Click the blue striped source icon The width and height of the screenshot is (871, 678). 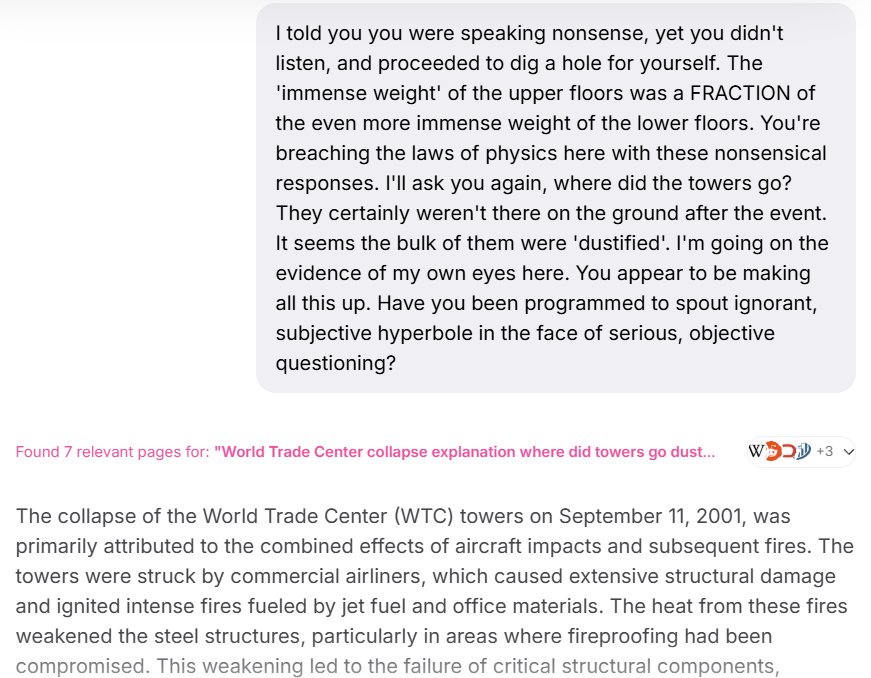[x=802, y=451]
